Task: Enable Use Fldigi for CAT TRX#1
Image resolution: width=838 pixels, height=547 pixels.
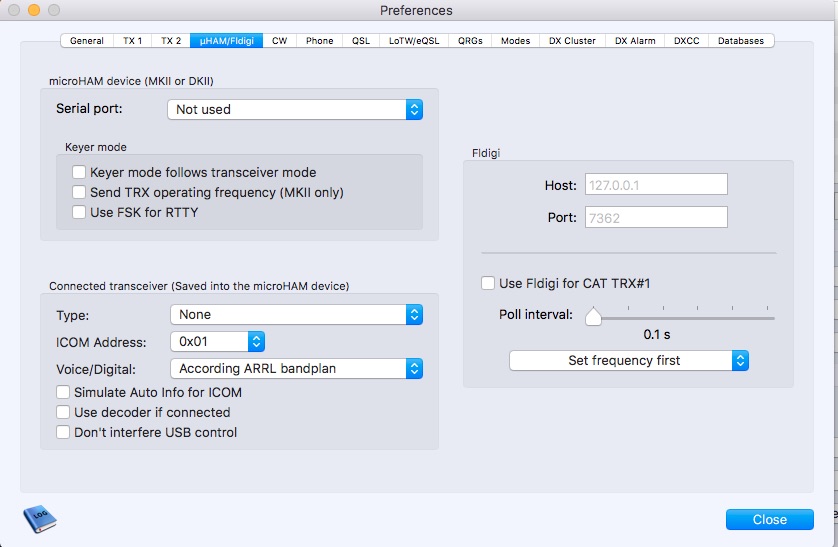Action: pos(488,283)
